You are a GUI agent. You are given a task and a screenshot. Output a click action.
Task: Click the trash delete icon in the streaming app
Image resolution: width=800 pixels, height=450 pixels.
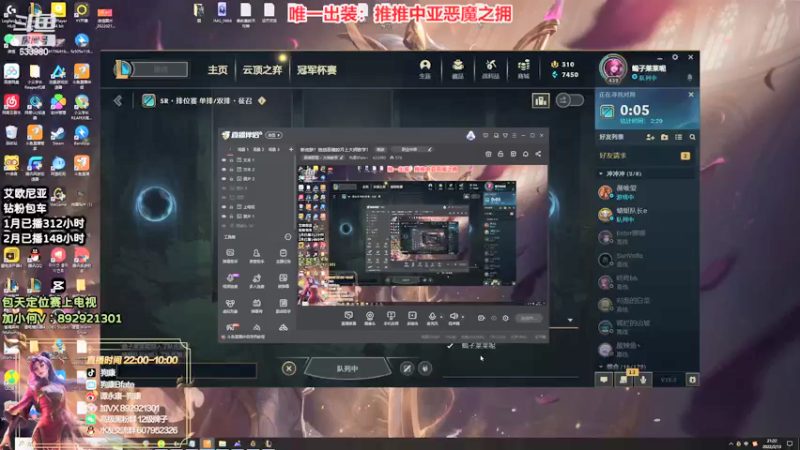click(x=488, y=154)
